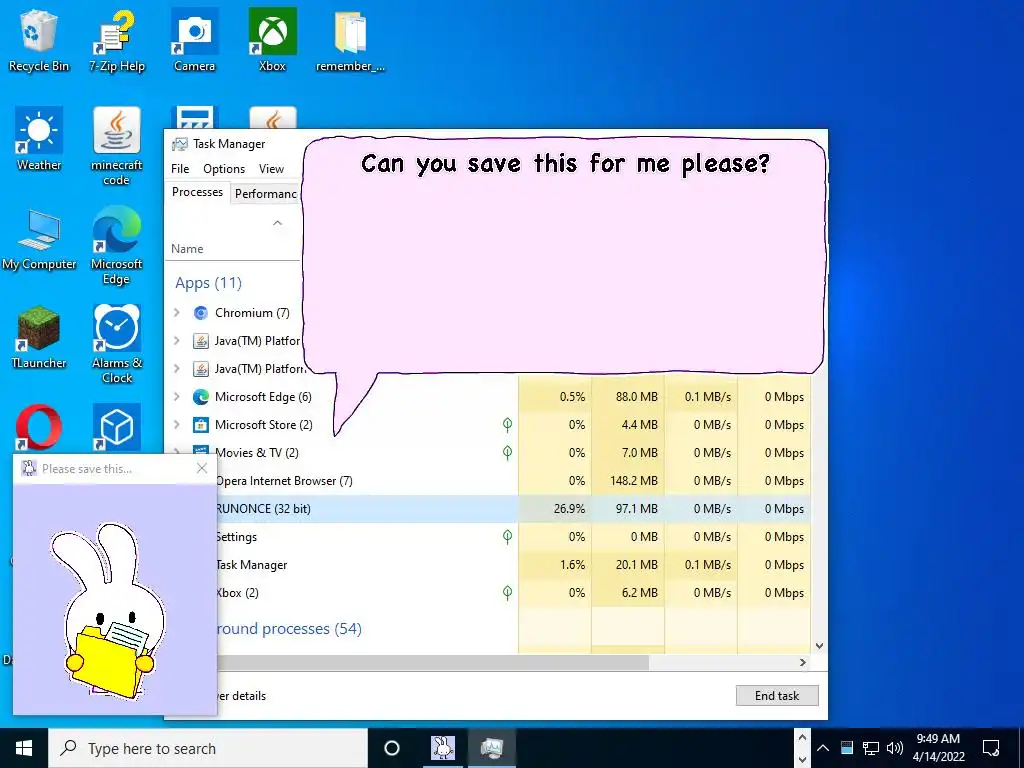Click the bunny holding folder image

coord(109,611)
